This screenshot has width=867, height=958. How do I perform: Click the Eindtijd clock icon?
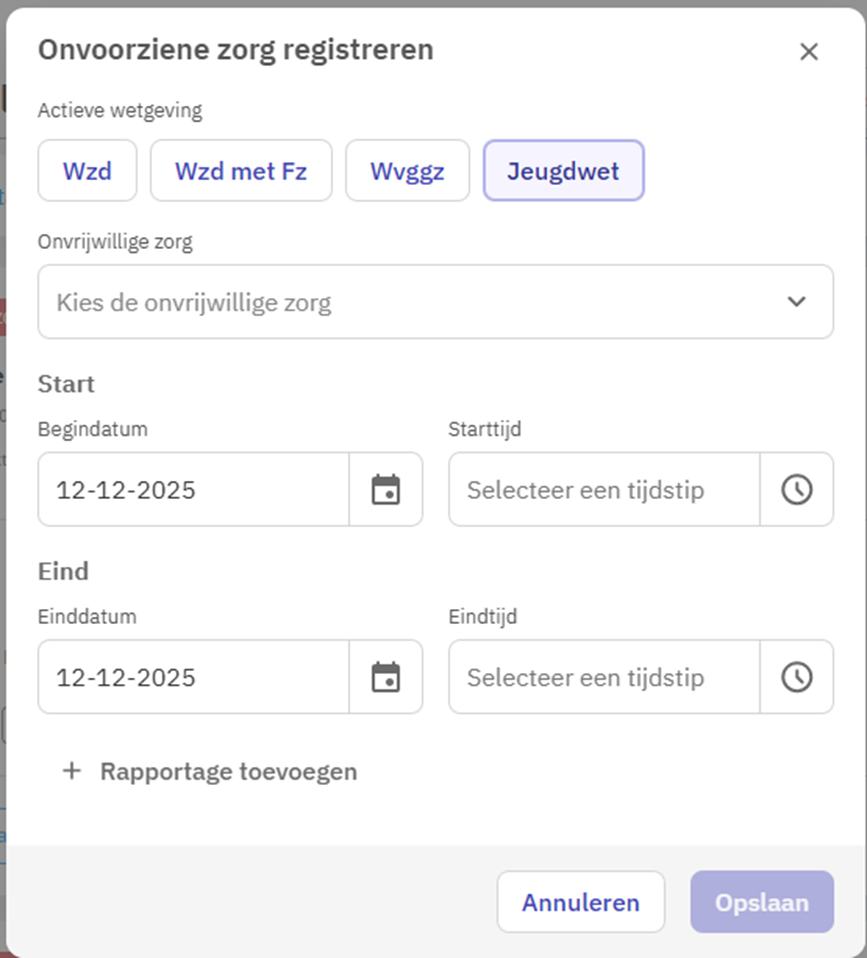coord(796,677)
